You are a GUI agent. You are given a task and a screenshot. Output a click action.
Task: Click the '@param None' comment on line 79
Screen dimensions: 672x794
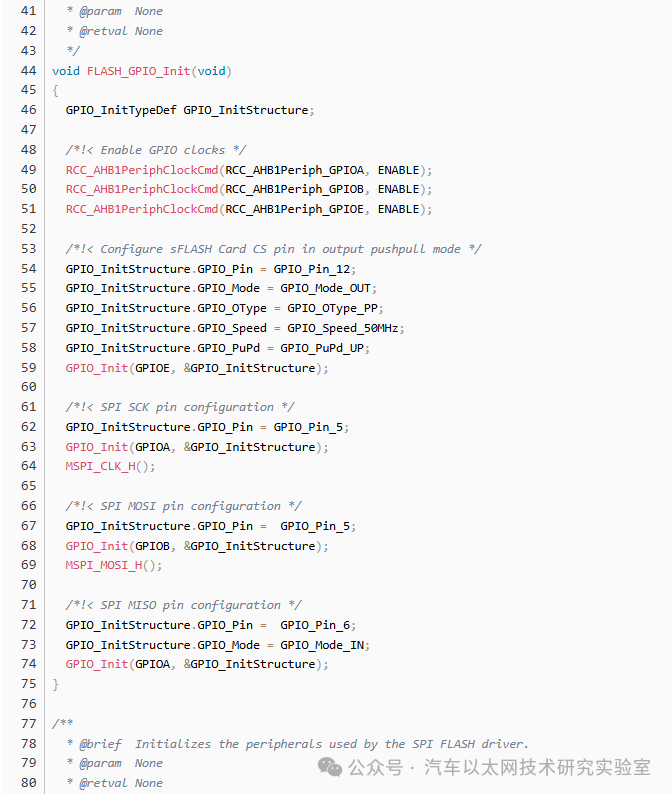(115, 763)
